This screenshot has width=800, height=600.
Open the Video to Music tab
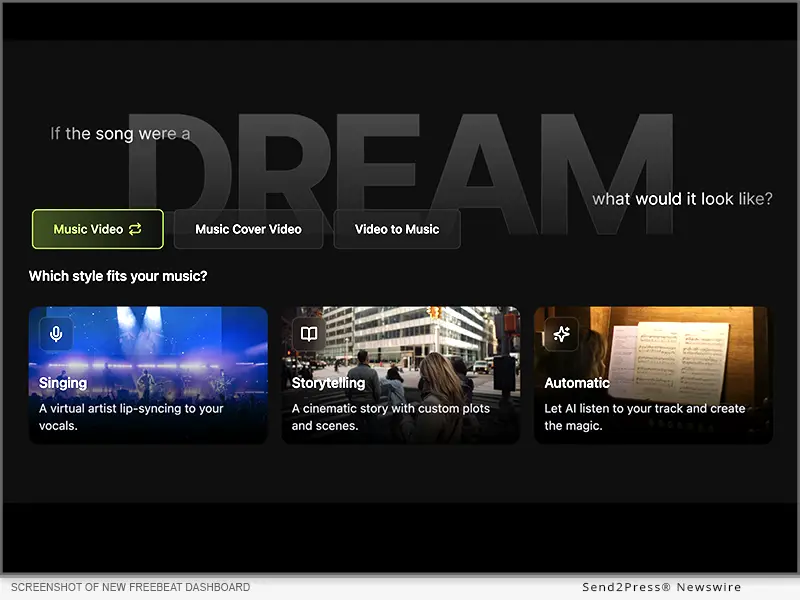397,229
